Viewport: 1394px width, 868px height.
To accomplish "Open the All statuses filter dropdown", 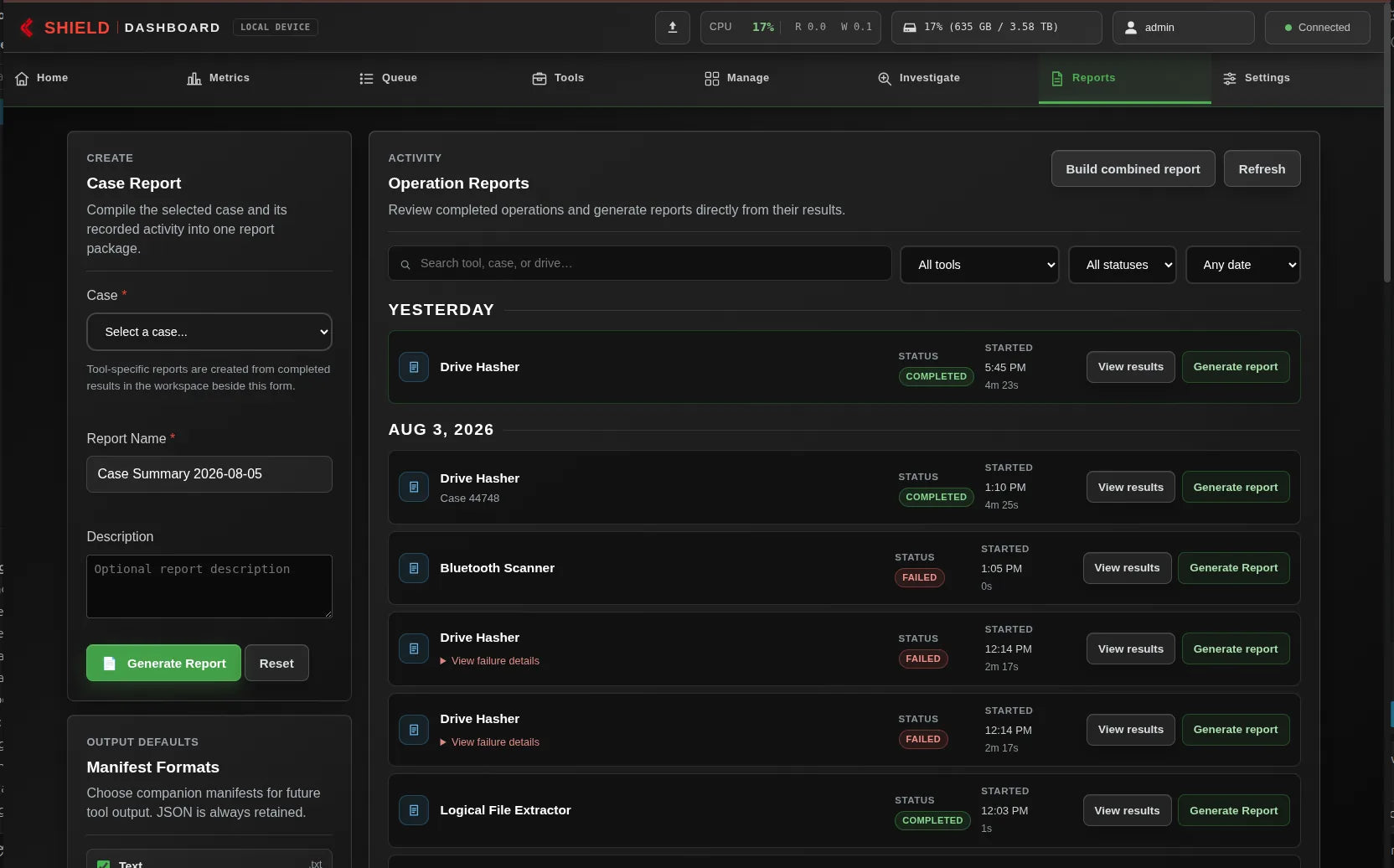I will [1123, 265].
